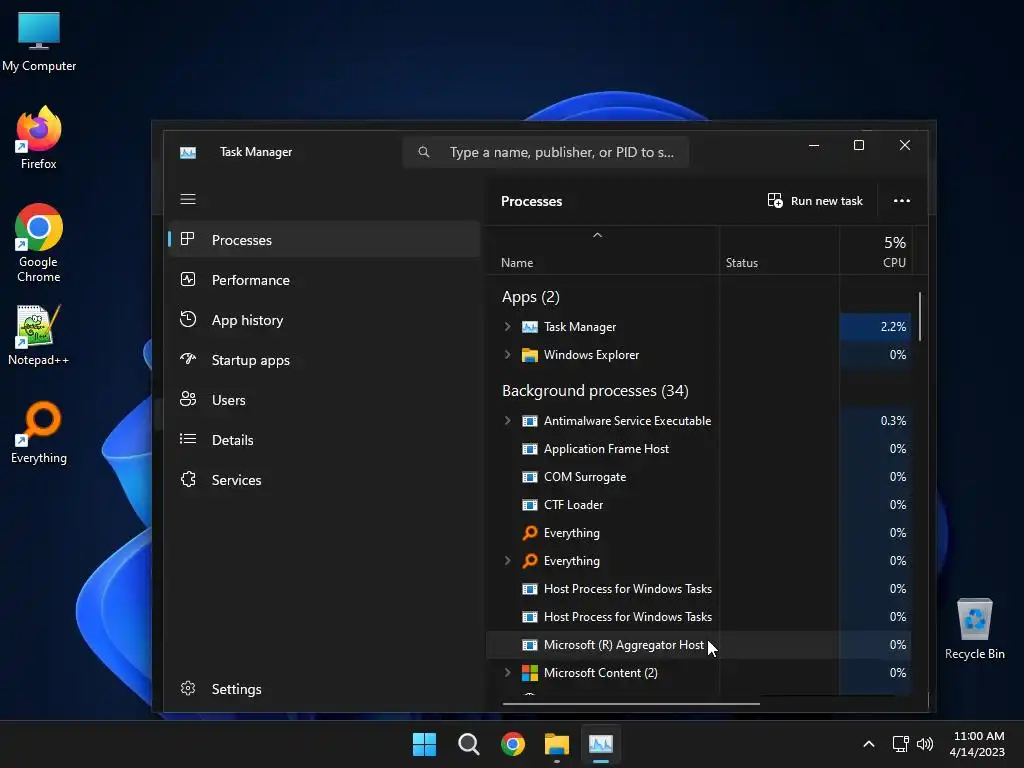Select the Microsoft (R) Aggregator Host row
This screenshot has width=1024, height=768.
pos(699,645)
